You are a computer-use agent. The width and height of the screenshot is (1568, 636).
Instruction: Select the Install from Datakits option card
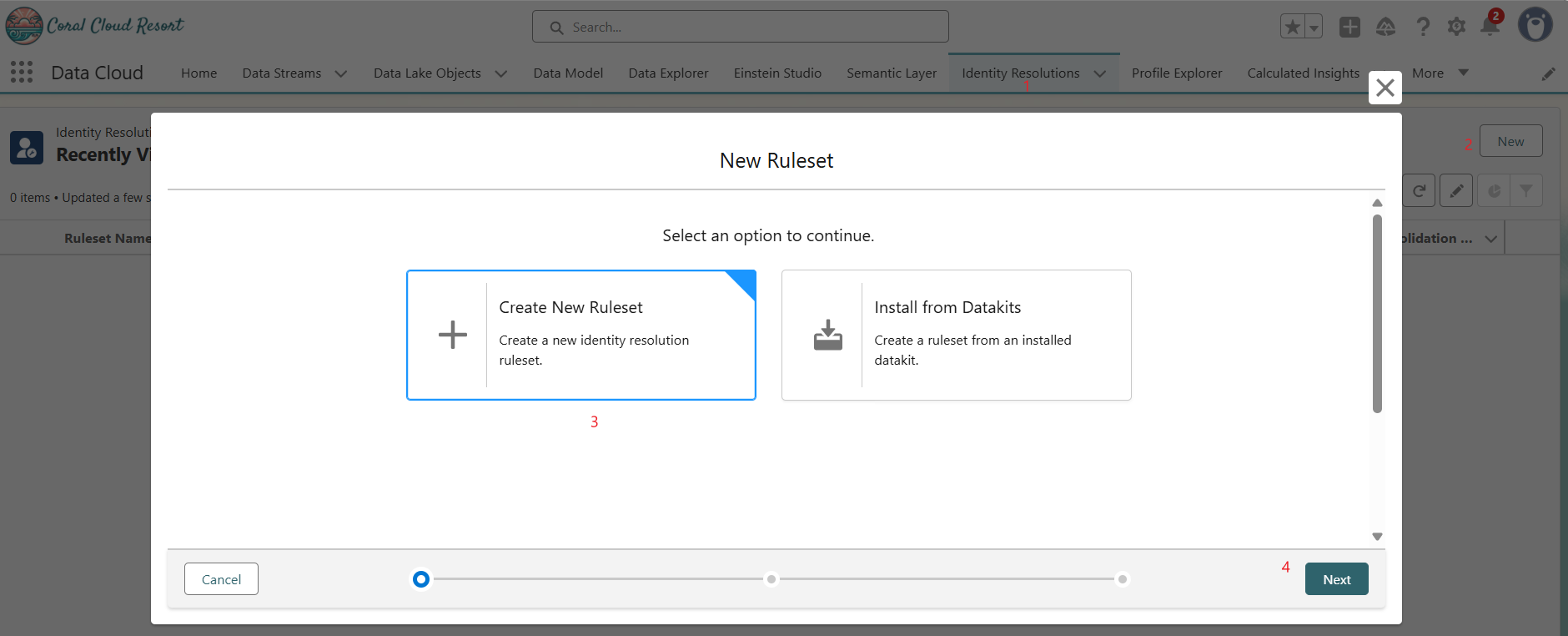click(x=957, y=335)
